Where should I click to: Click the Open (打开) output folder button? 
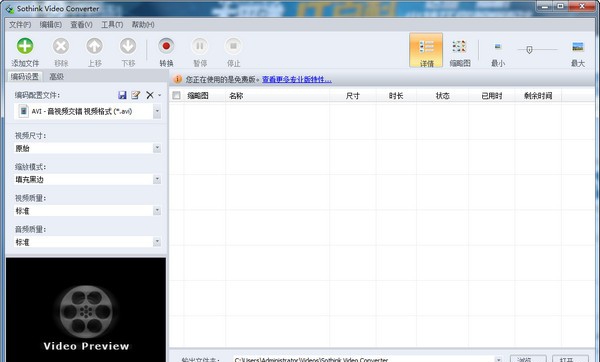(571, 359)
